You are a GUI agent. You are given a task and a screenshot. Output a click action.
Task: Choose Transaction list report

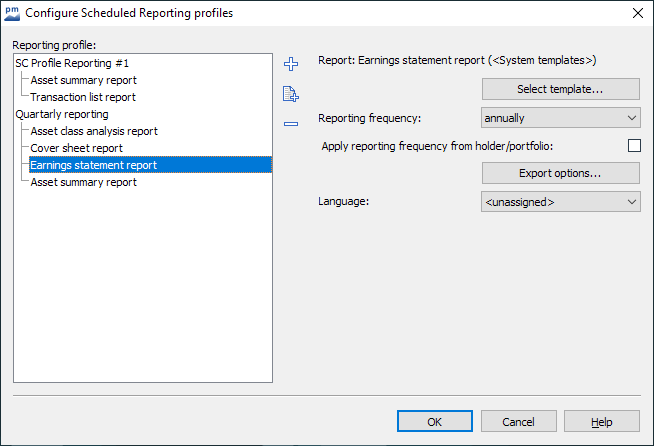(83, 97)
